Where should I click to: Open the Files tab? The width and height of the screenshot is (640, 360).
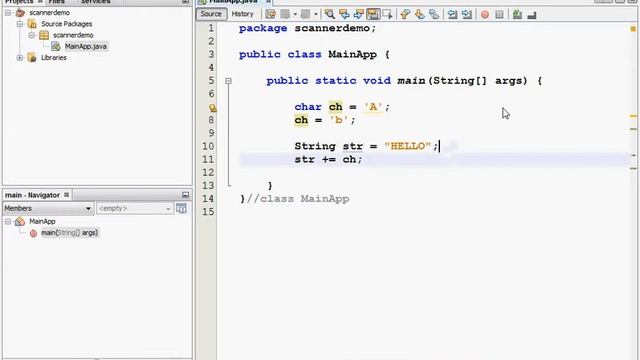(x=56, y=2)
